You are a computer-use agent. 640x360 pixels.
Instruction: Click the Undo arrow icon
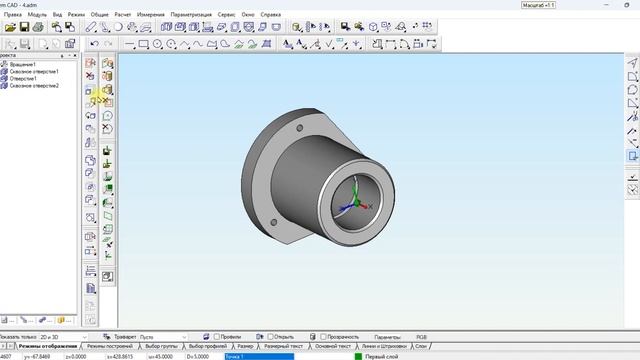tap(94, 44)
